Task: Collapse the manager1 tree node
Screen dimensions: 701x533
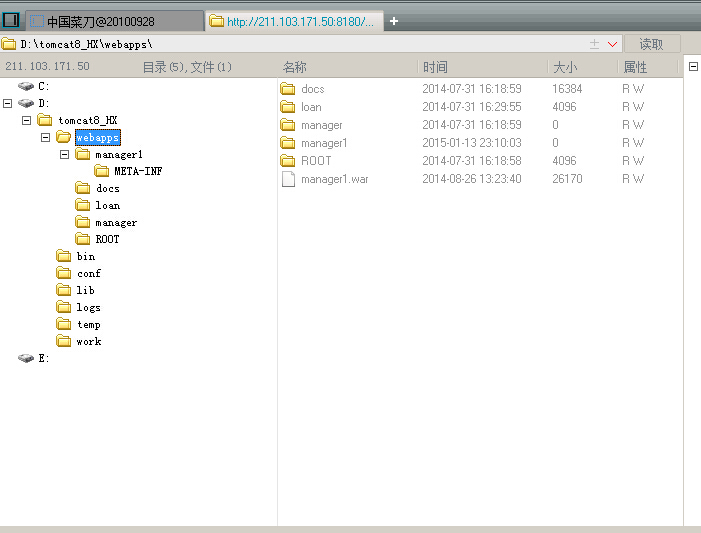Action: [x=64, y=154]
